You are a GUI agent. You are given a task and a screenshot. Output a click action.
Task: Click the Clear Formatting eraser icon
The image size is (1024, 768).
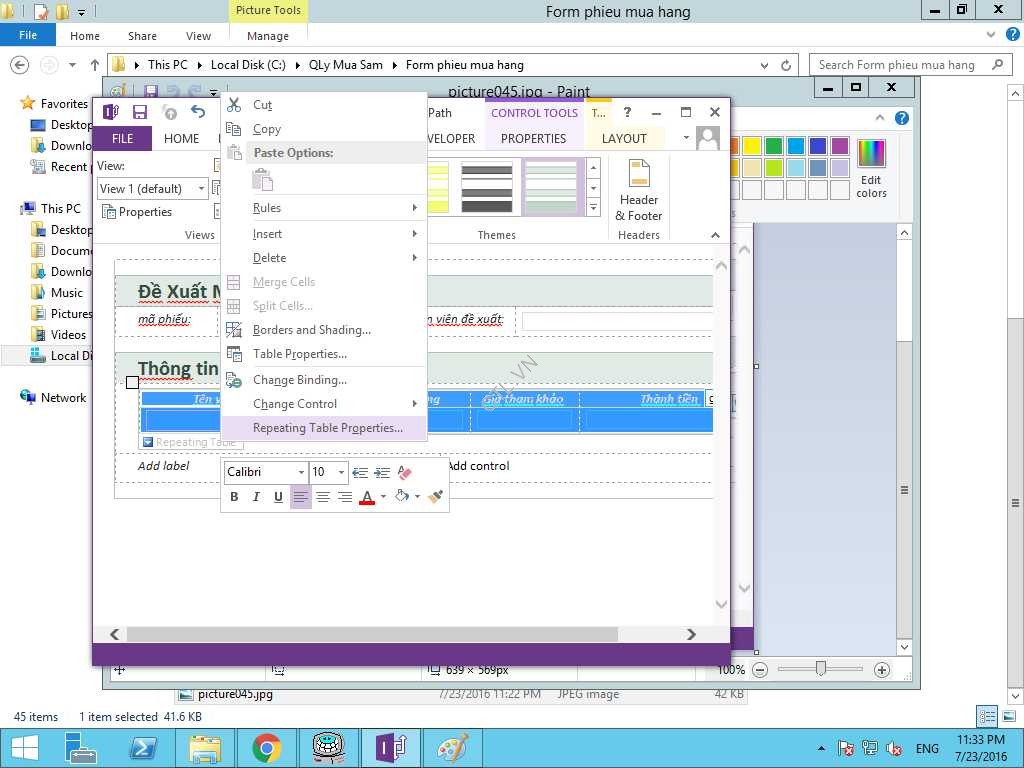pos(404,472)
